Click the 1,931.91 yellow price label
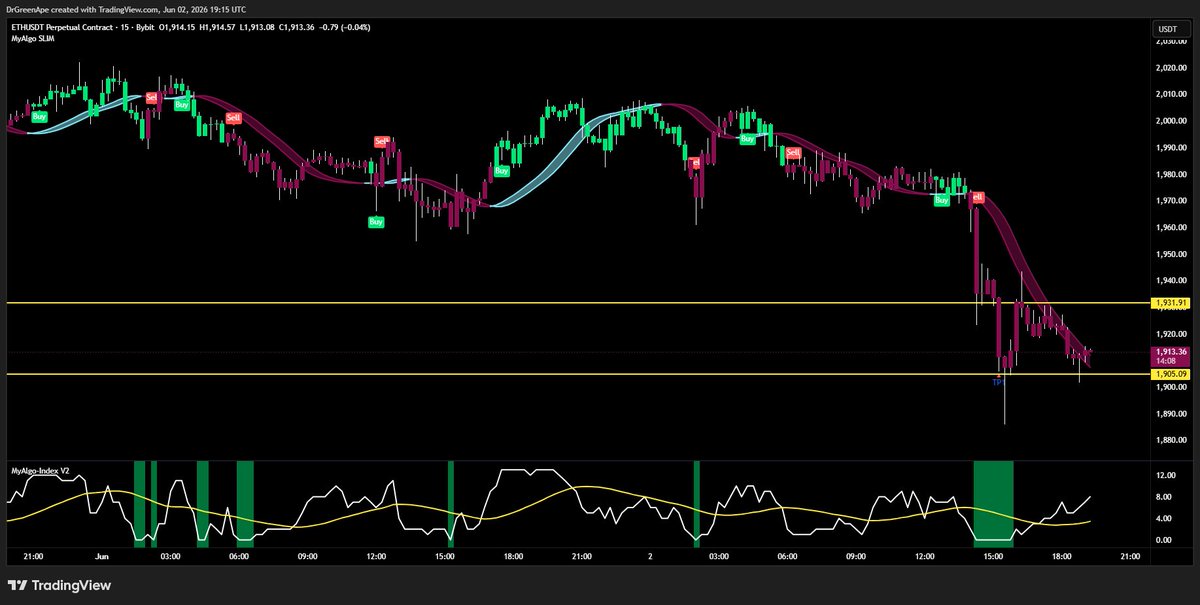The image size is (1200, 605). point(1169,303)
